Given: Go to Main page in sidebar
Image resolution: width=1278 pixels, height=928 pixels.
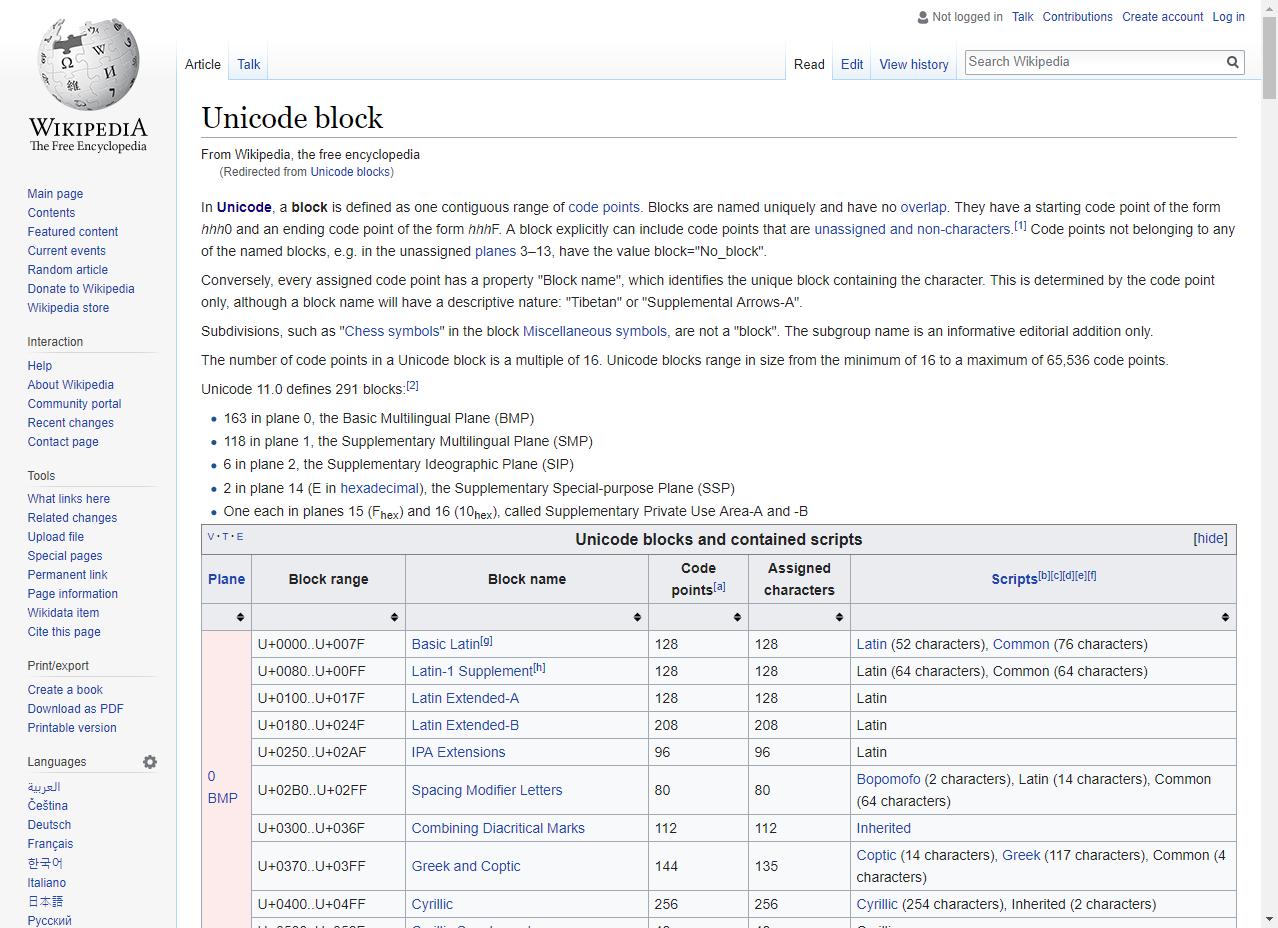Looking at the screenshot, I should pyautogui.click(x=55, y=194).
